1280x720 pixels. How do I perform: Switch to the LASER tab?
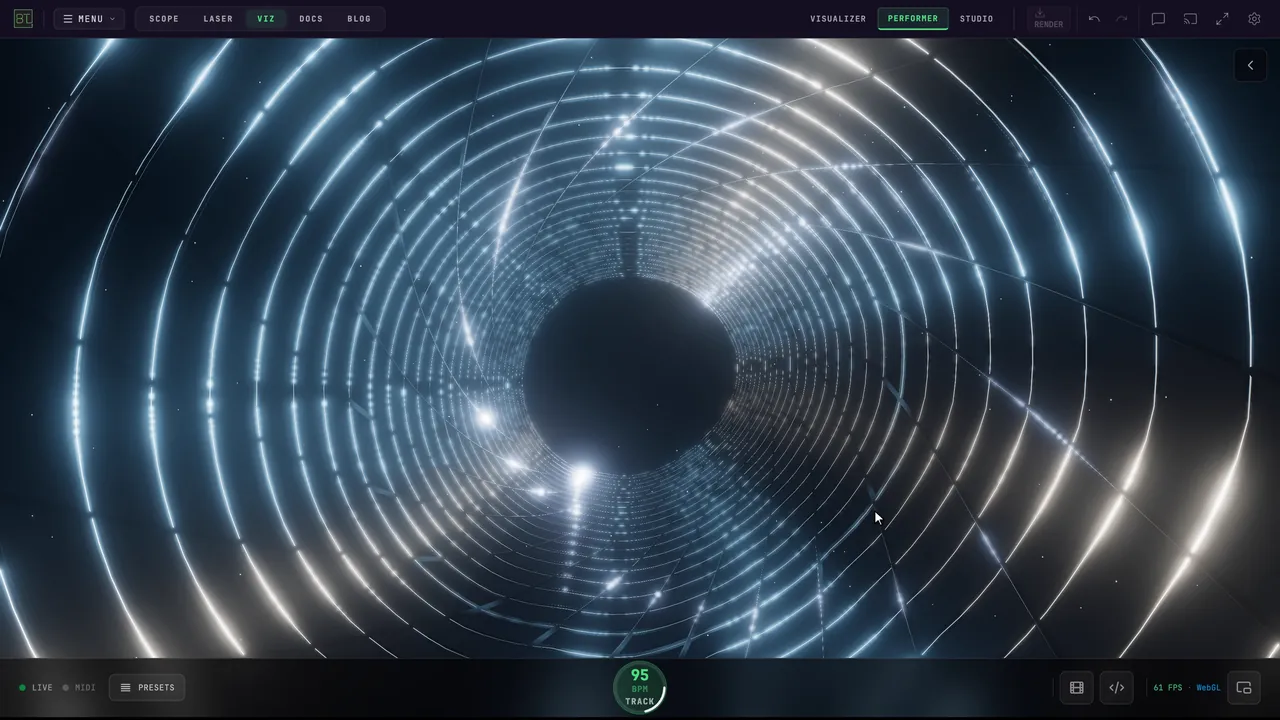[x=218, y=19]
